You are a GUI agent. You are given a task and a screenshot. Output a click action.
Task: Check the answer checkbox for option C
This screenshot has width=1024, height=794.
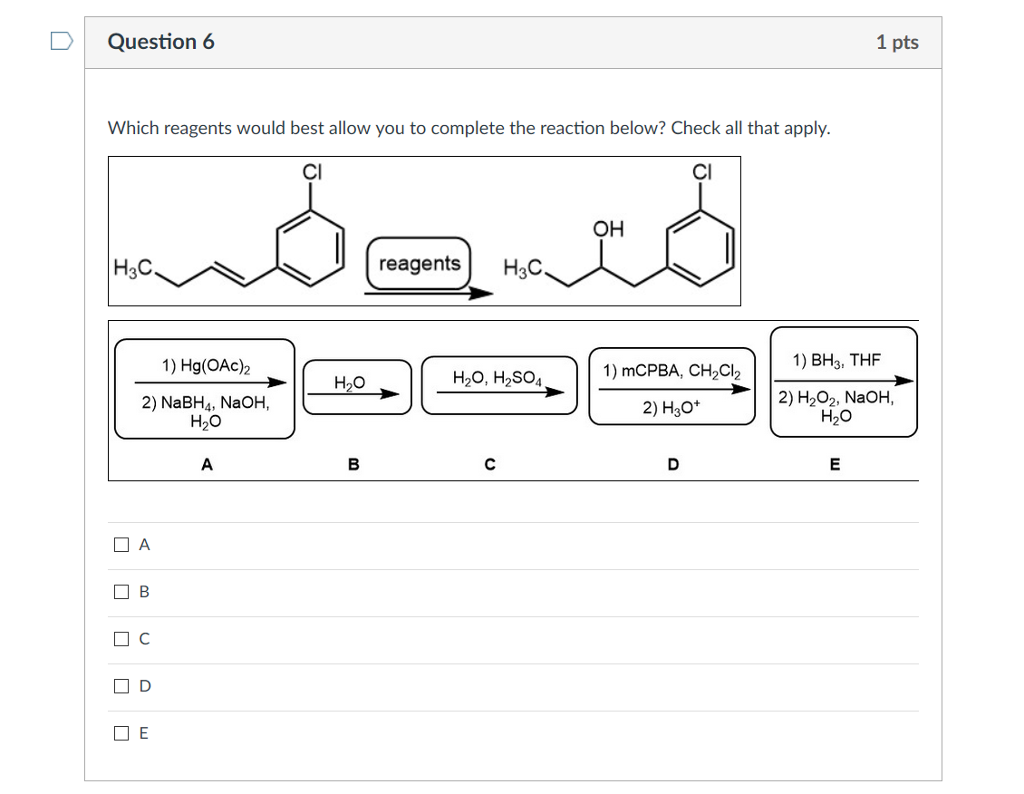121,638
